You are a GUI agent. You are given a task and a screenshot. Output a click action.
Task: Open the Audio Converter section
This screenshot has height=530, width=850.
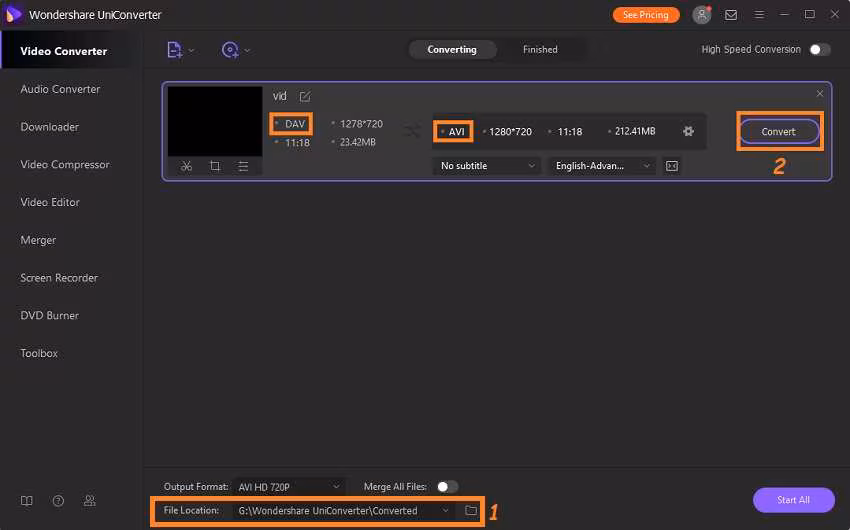click(x=60, y=89)
